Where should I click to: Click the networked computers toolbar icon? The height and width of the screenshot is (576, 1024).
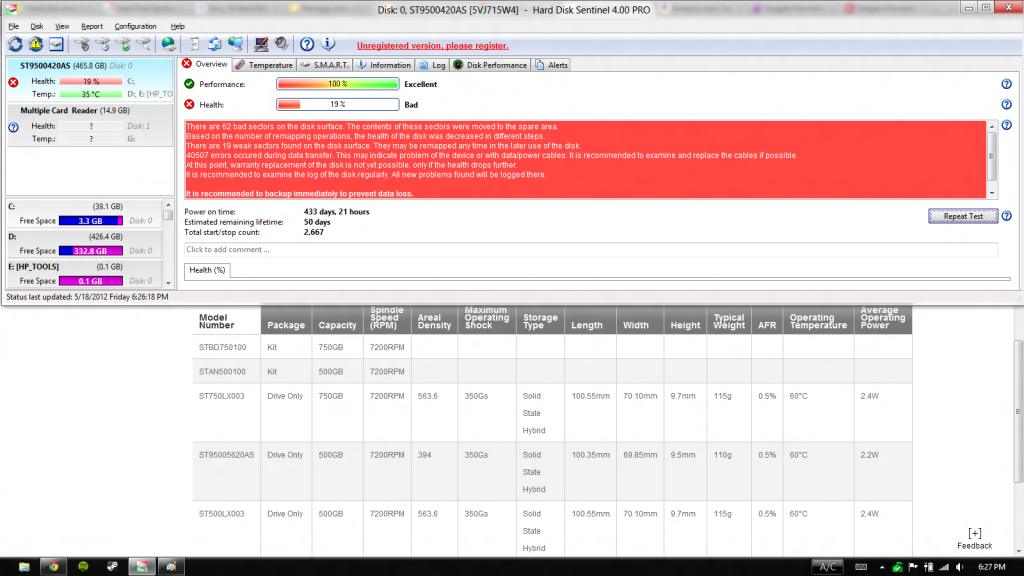click(236, 44)
